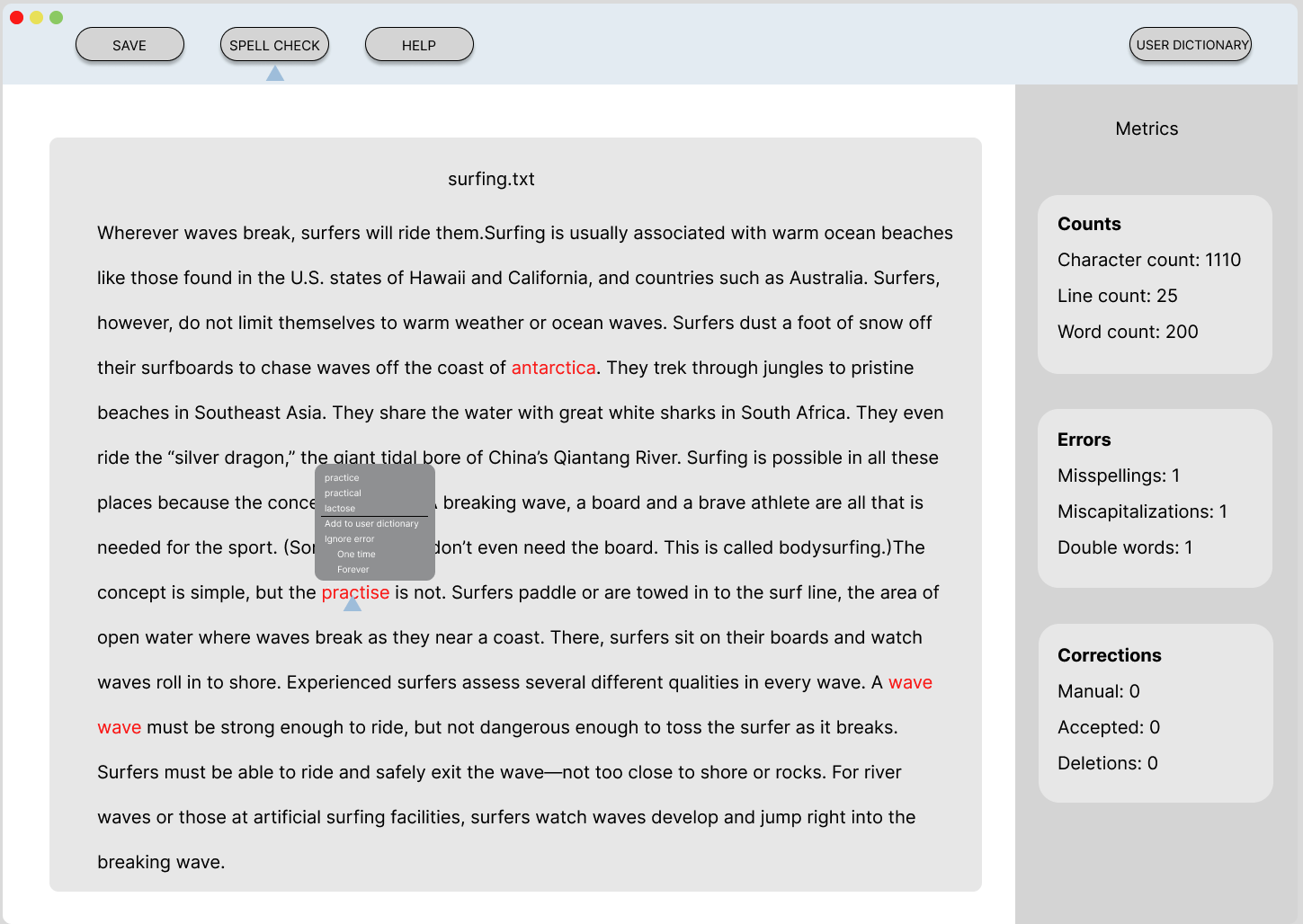This screenshot has height=924, width=1303.
Task: Click the red word 'antarctica'
Action: coord(553,368)
